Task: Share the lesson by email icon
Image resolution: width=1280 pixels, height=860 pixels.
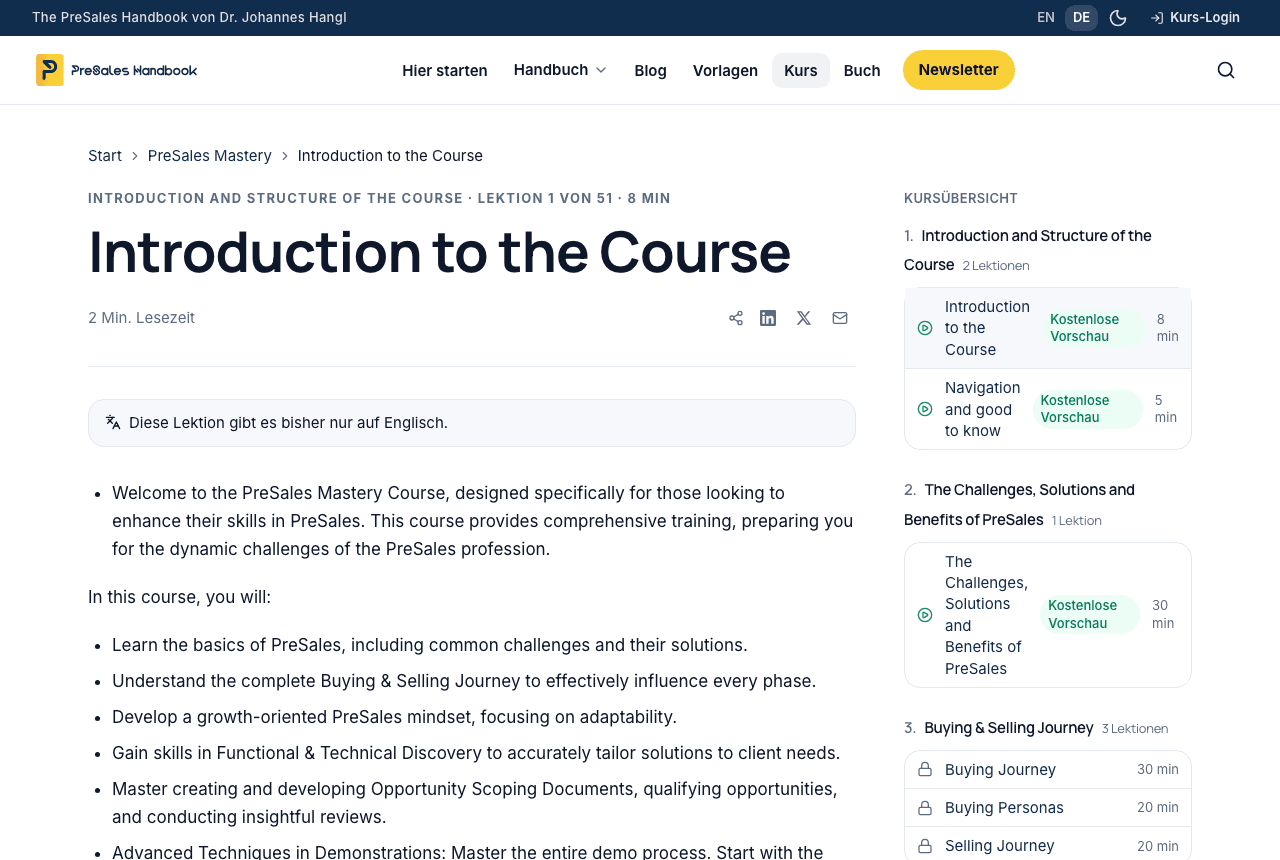Action: coord(840,318)
